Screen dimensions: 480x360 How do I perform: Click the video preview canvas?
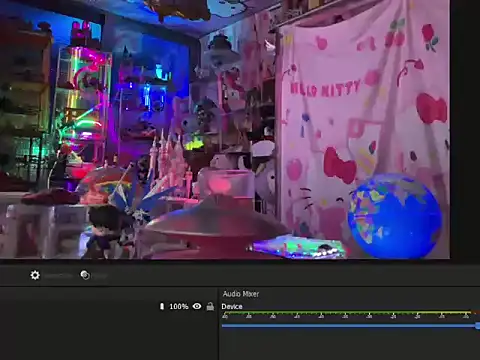pyautogui.click(x=225, y=129)
